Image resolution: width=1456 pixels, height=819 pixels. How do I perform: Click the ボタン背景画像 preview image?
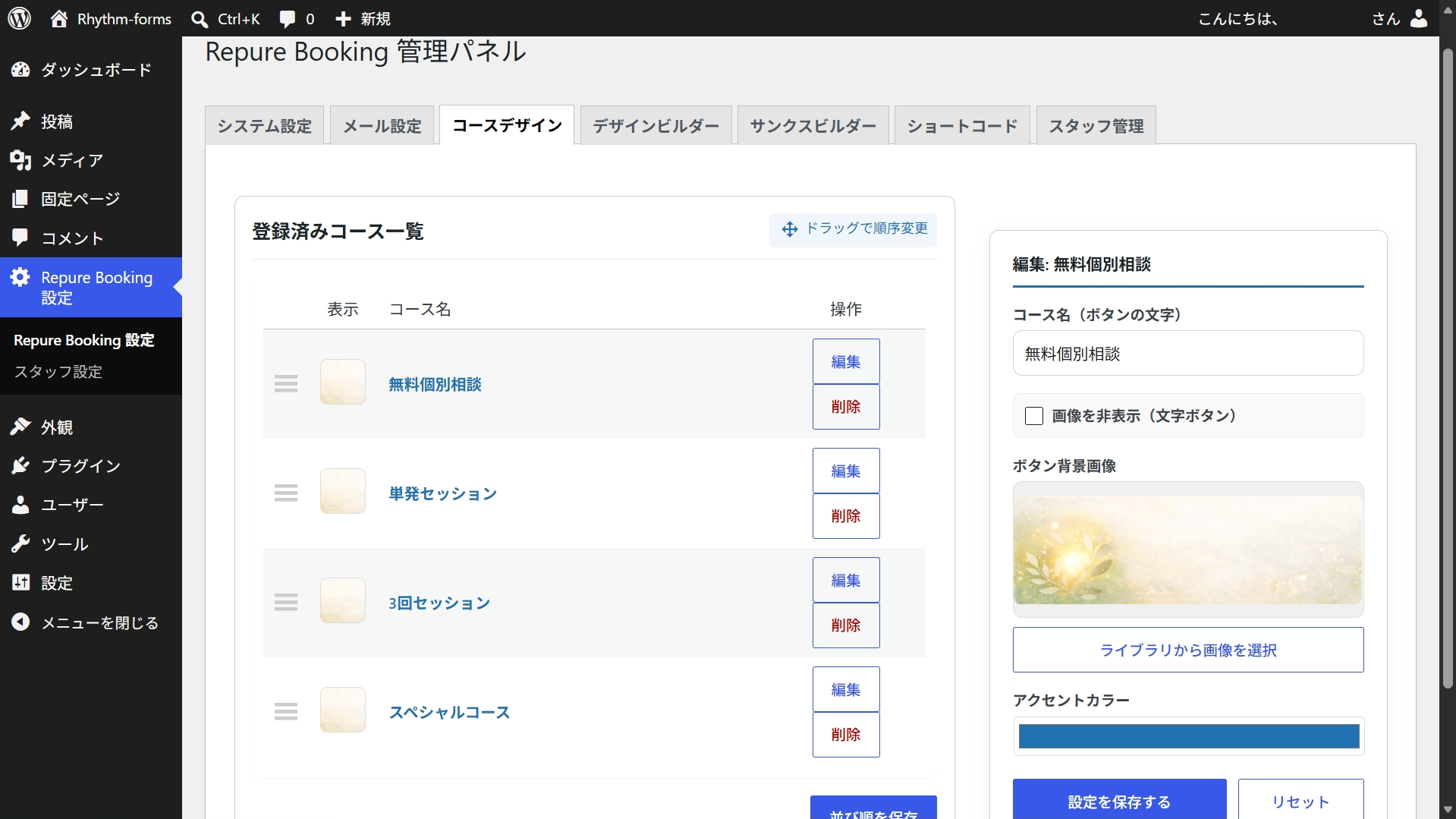(x=1188, y=550)
